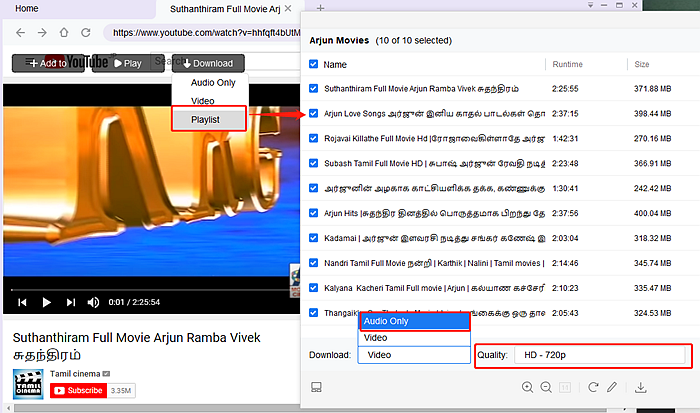Open the Quality HD - 720p dropdown
700x413 pixels.
click(600, 355)
